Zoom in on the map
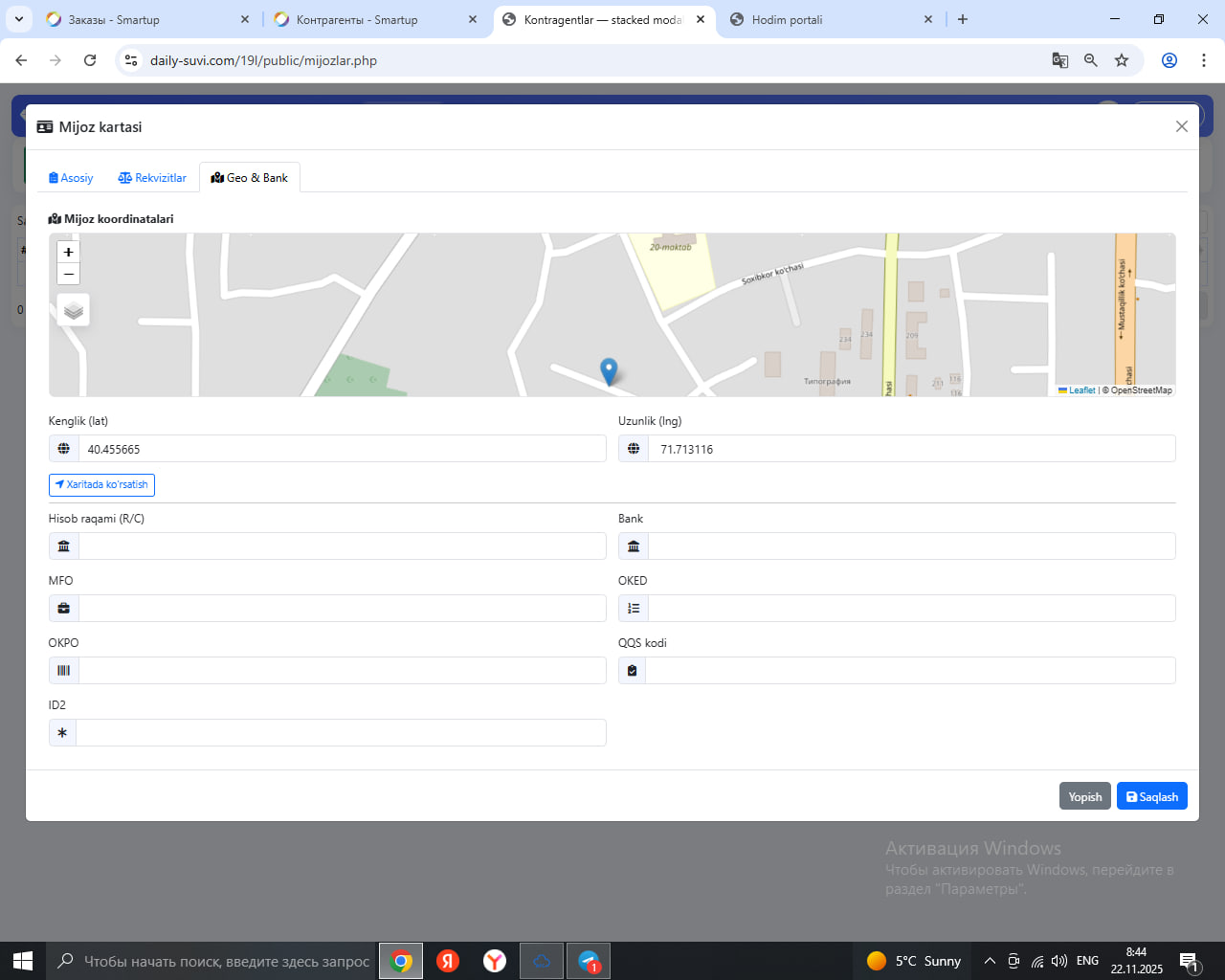This screenshot has width=1225, height=980. tap(68, 252)
